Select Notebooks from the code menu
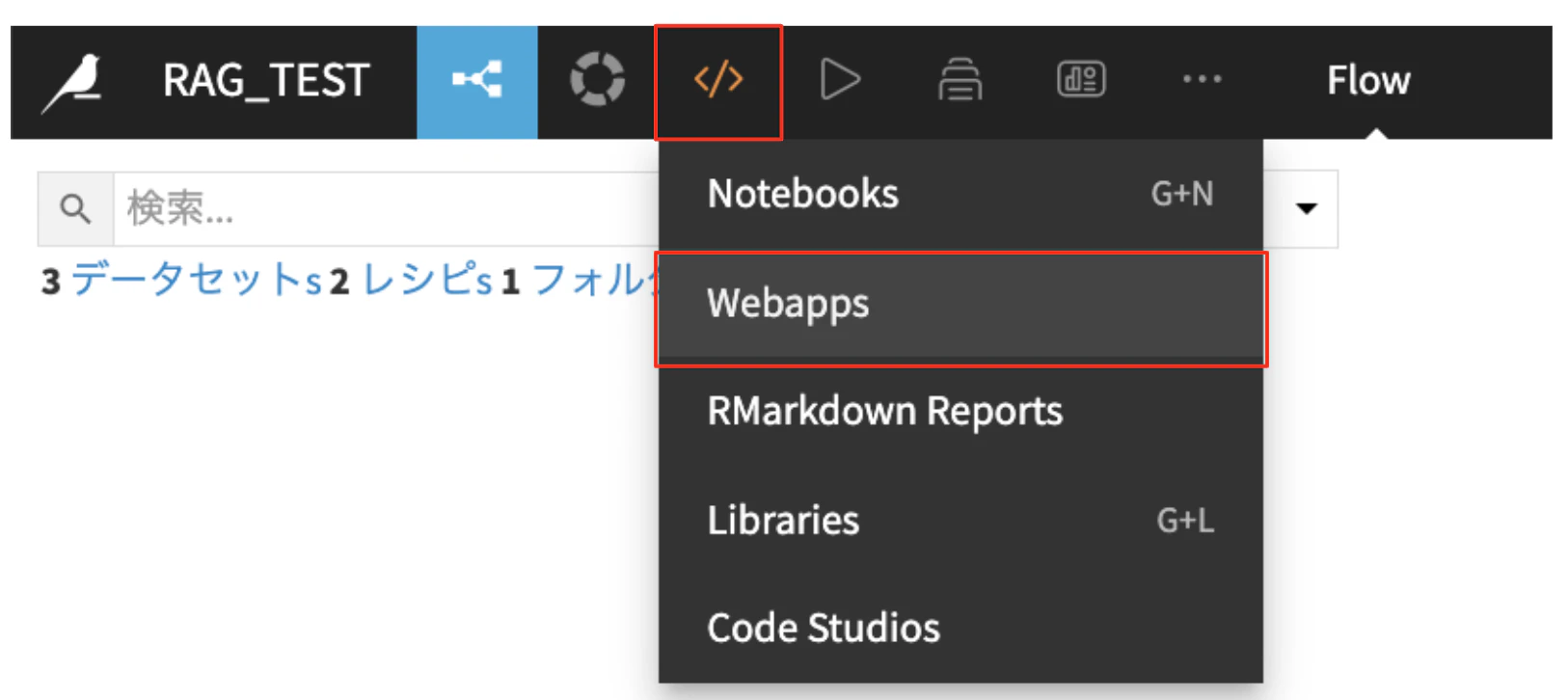Screen dimensions: 1568x700 click(x=960, y=194)
